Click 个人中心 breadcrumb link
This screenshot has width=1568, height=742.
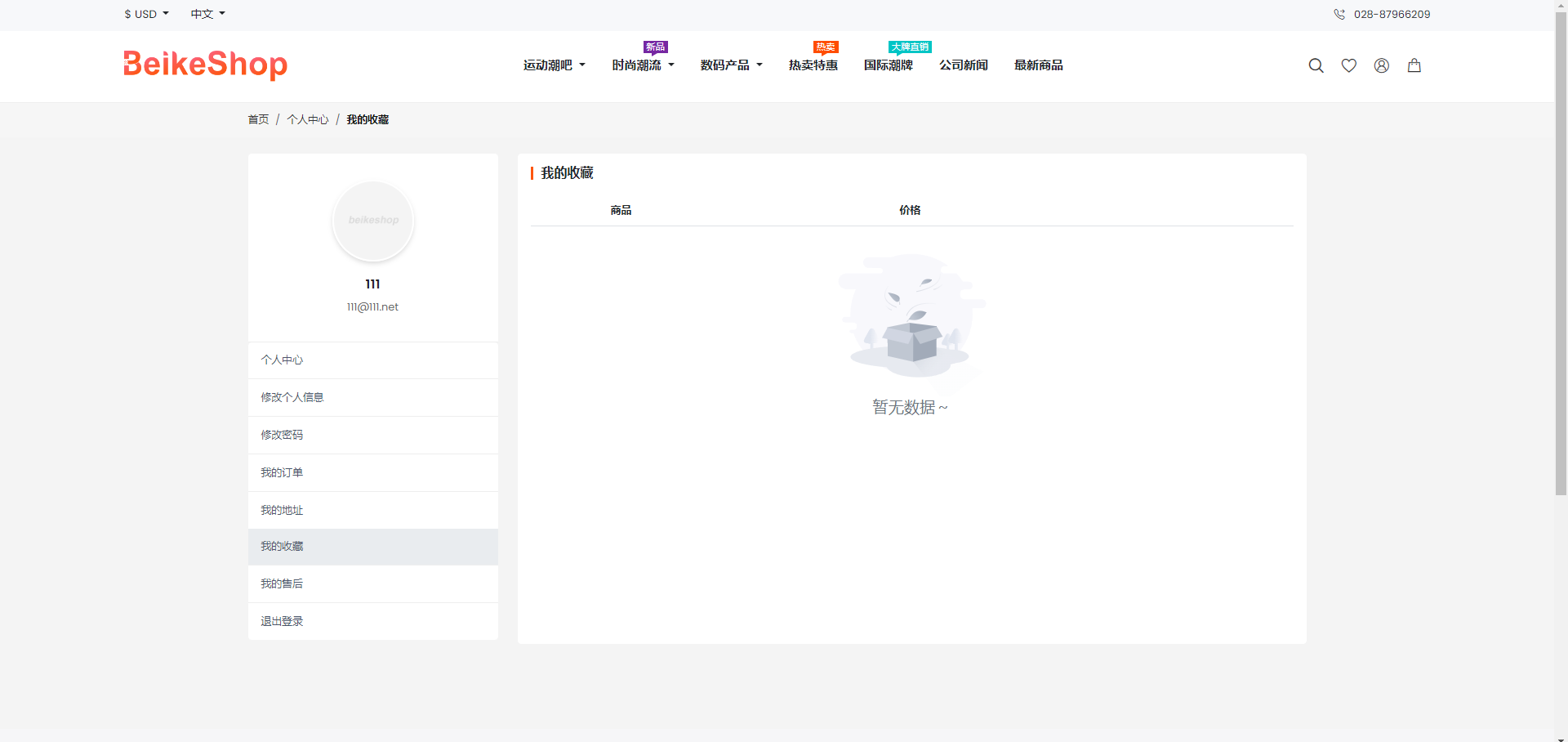click(x=307, y=119)
